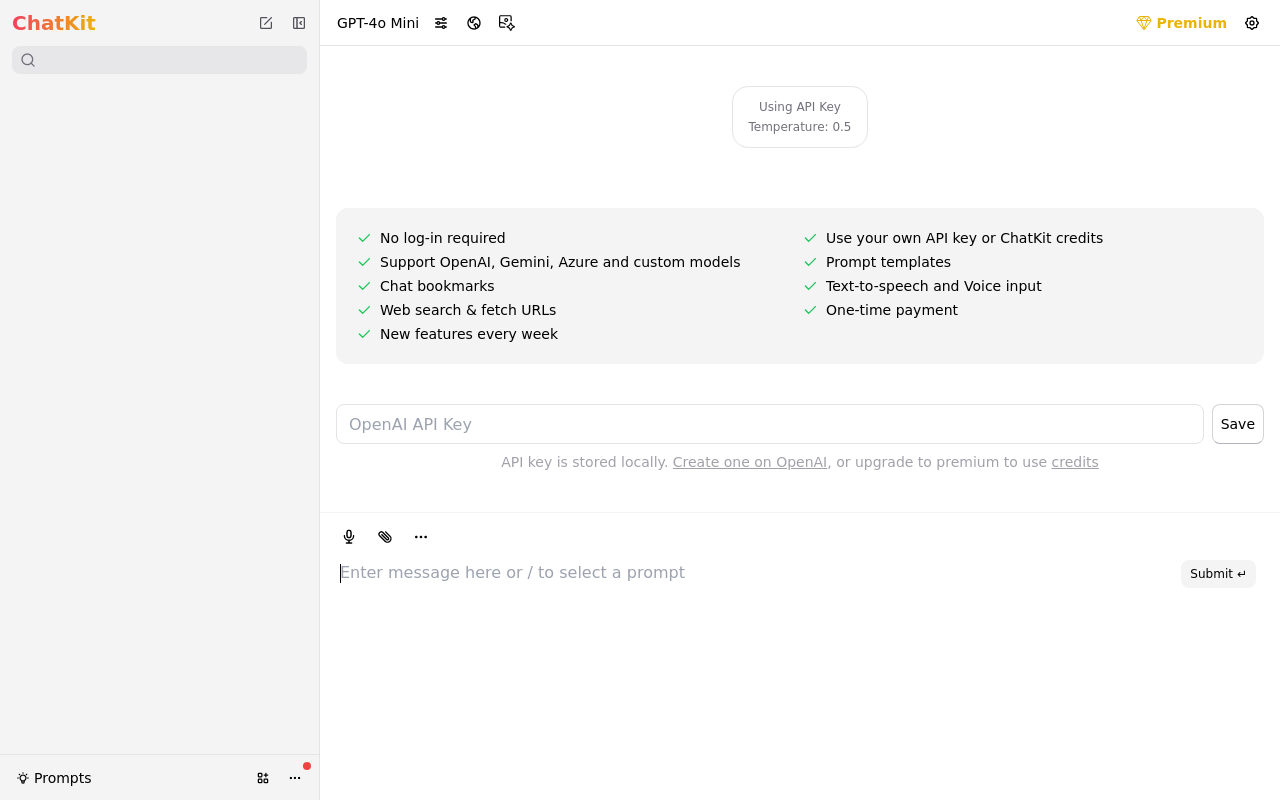1280x800 pixels.
Task: Attach a file with the paperclip icon
Action: 385,537
